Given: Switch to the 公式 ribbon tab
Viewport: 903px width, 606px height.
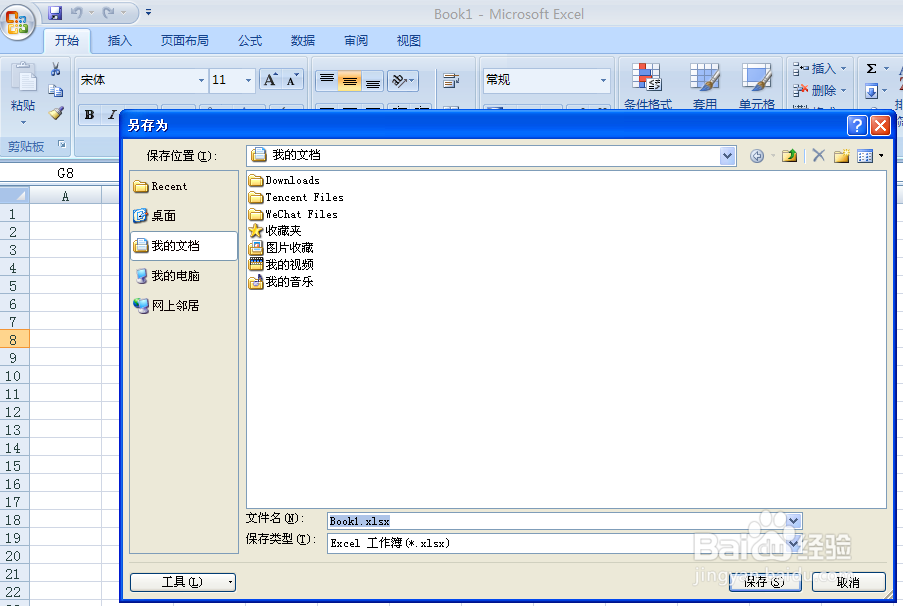Looking at the screenshot, I should tap(250, 41).
